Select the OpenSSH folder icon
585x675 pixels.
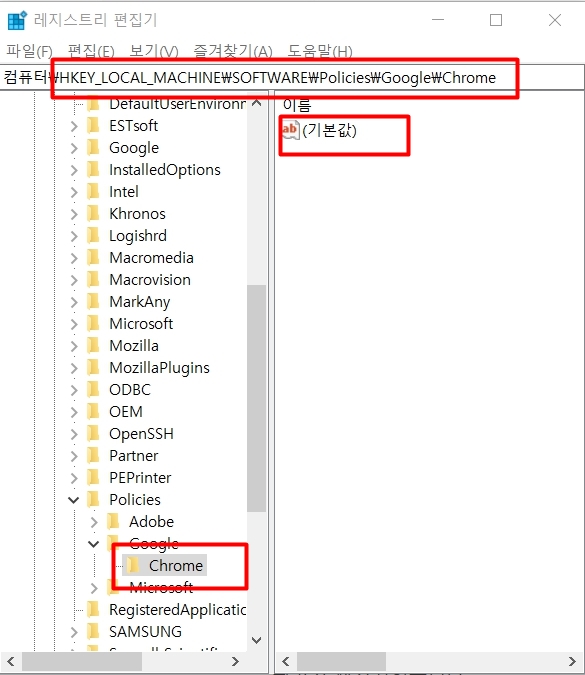[93, 433]
